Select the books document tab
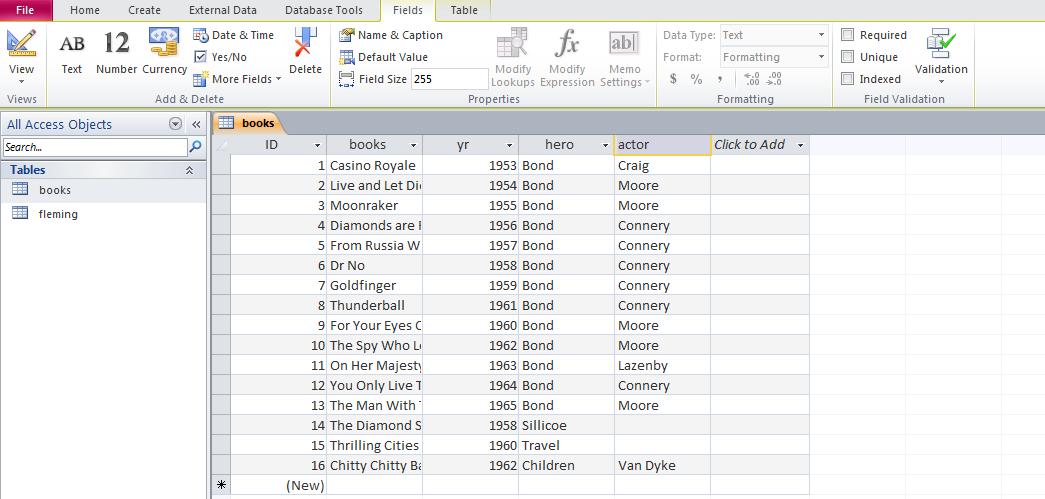The height and width of the screenshot is (499, 1045). click(248, 123)
